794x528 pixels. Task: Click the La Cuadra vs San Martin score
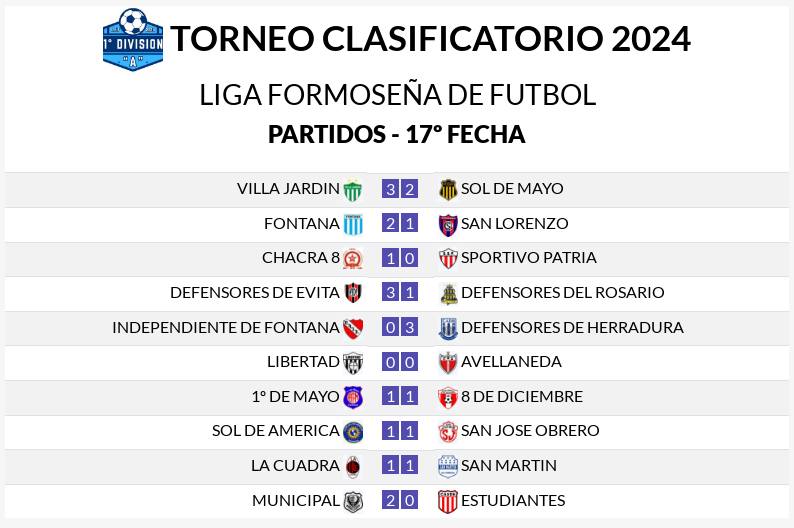(x=400, y=465)
